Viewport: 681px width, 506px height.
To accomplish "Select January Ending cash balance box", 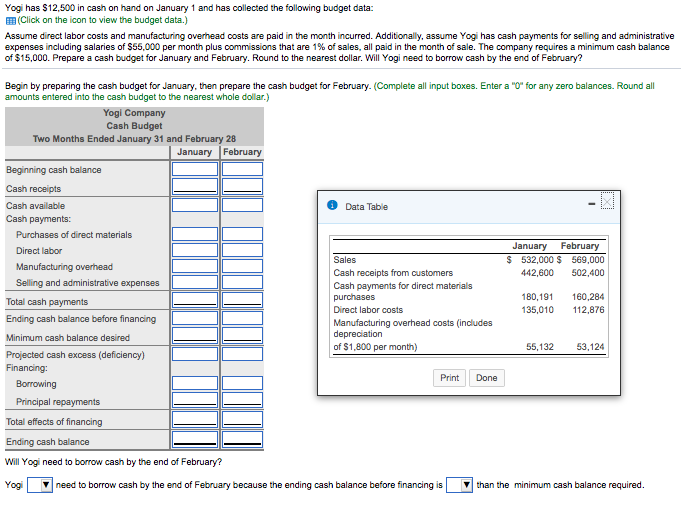I will click(195, 440).
